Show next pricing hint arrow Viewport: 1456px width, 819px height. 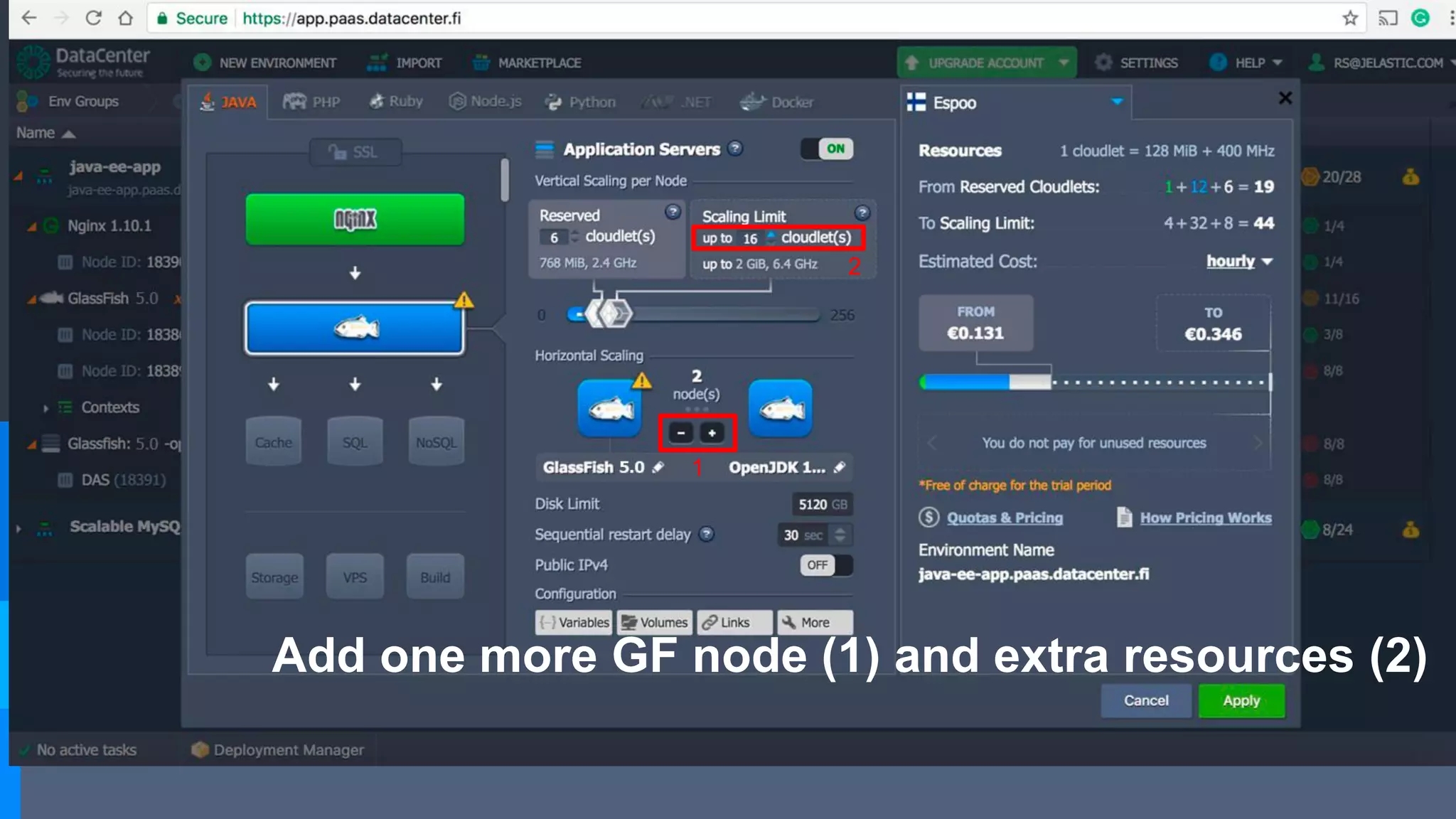(1258, 443)
